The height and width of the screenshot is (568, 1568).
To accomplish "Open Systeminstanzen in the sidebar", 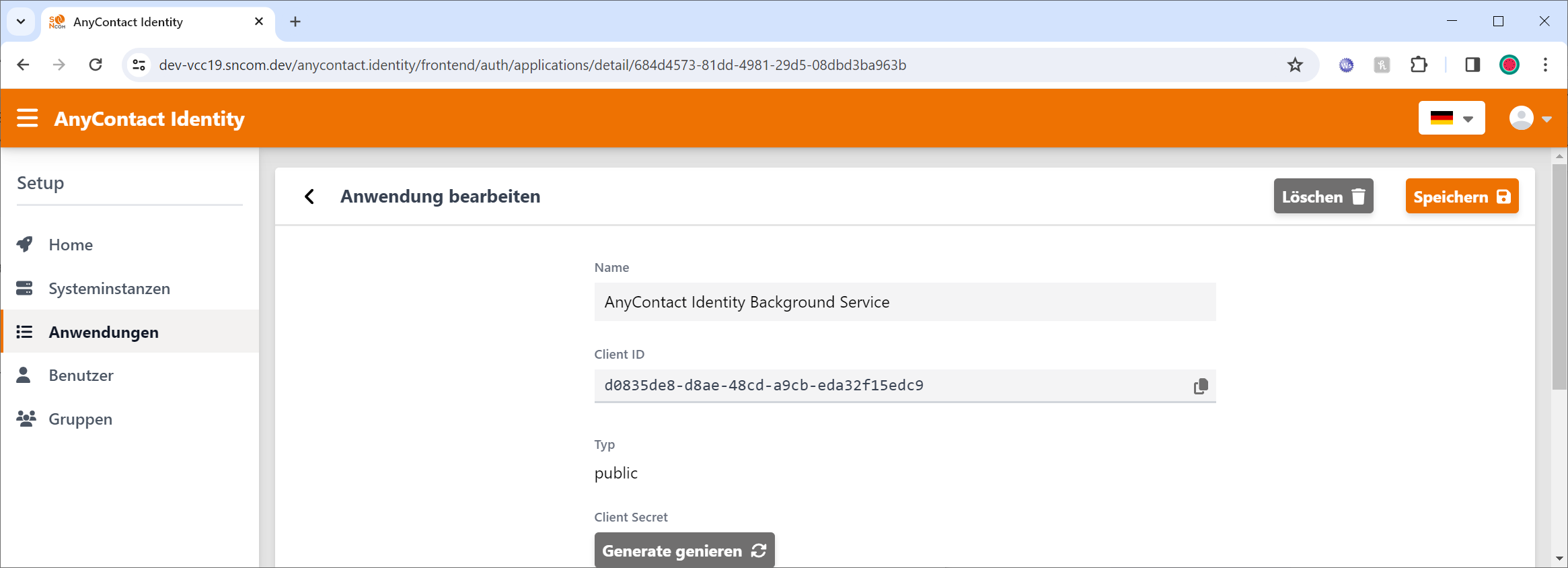I will pos(109,289).
